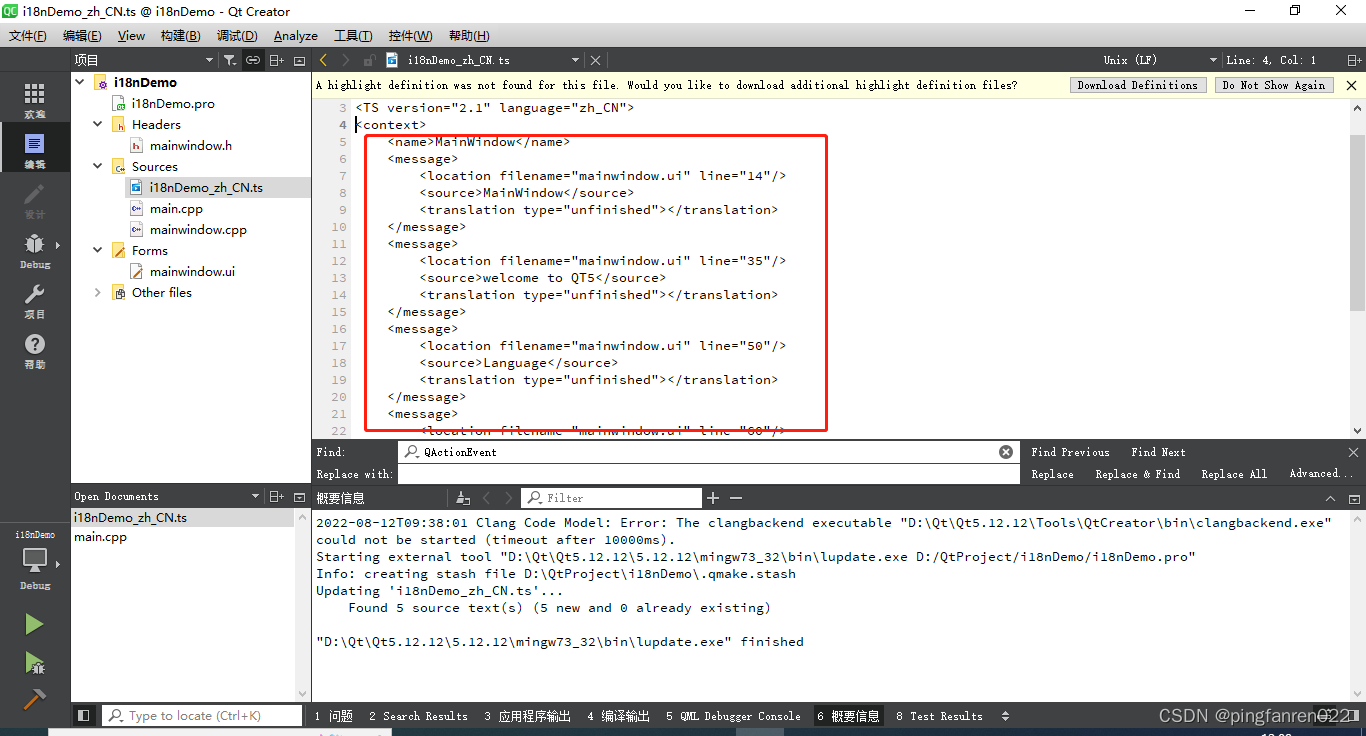1366x736 pixels.
Task: Open the Unix (LF) line ending dropdown
Action: (1160, 60)
